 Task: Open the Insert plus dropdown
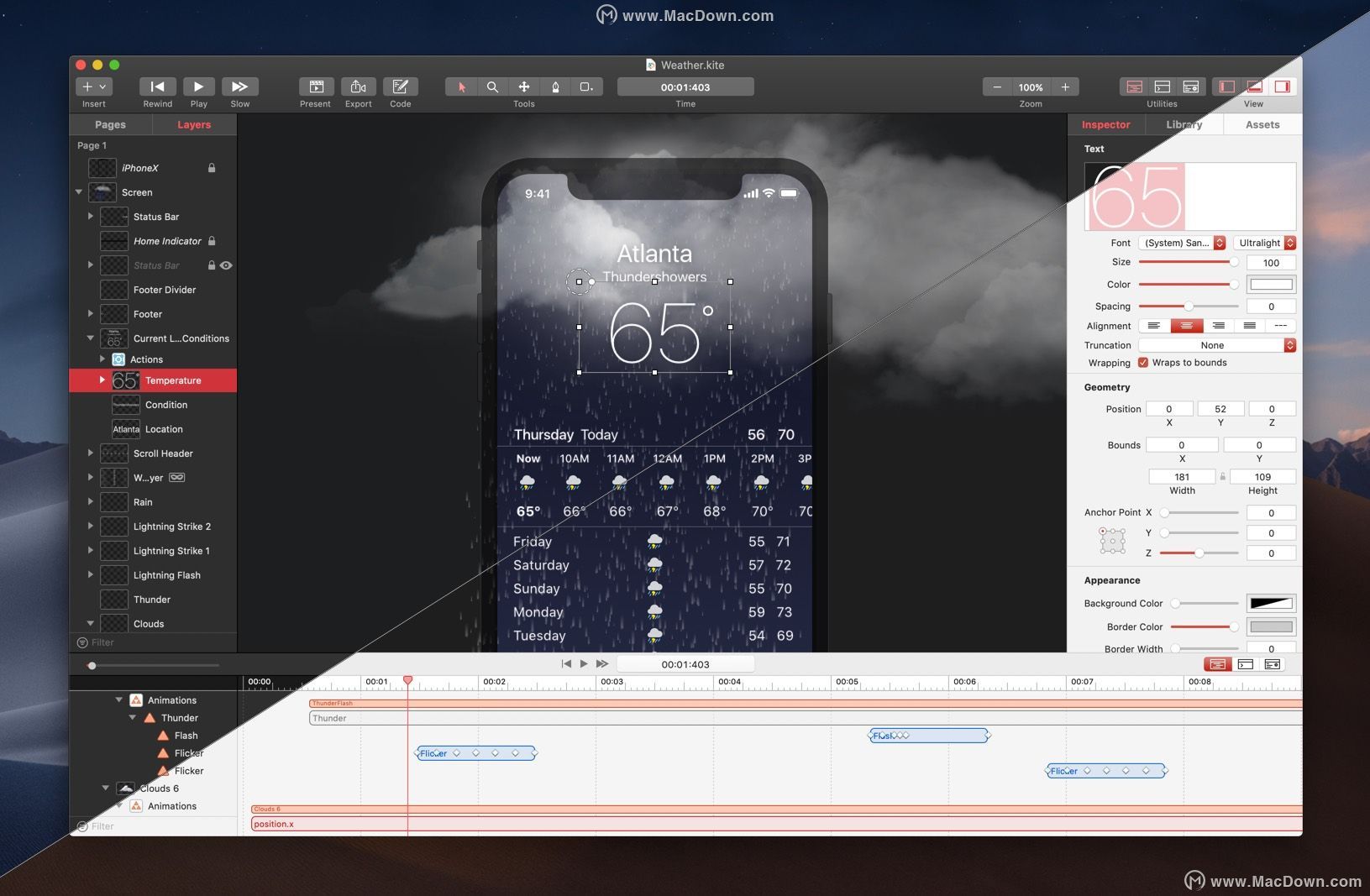tap(94, 86)
